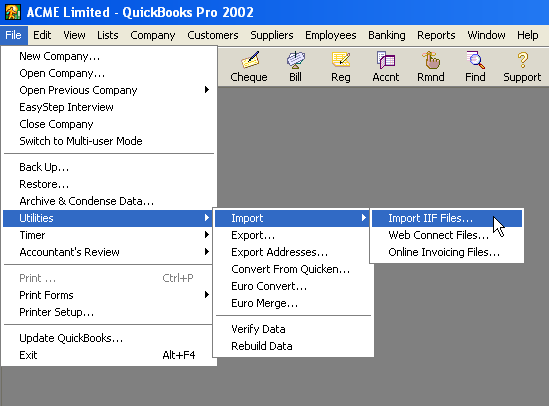The height and width of the screenshot is (406, 549).
Task: Select Archive & Condense Data
Action: (x=109, y=201)
